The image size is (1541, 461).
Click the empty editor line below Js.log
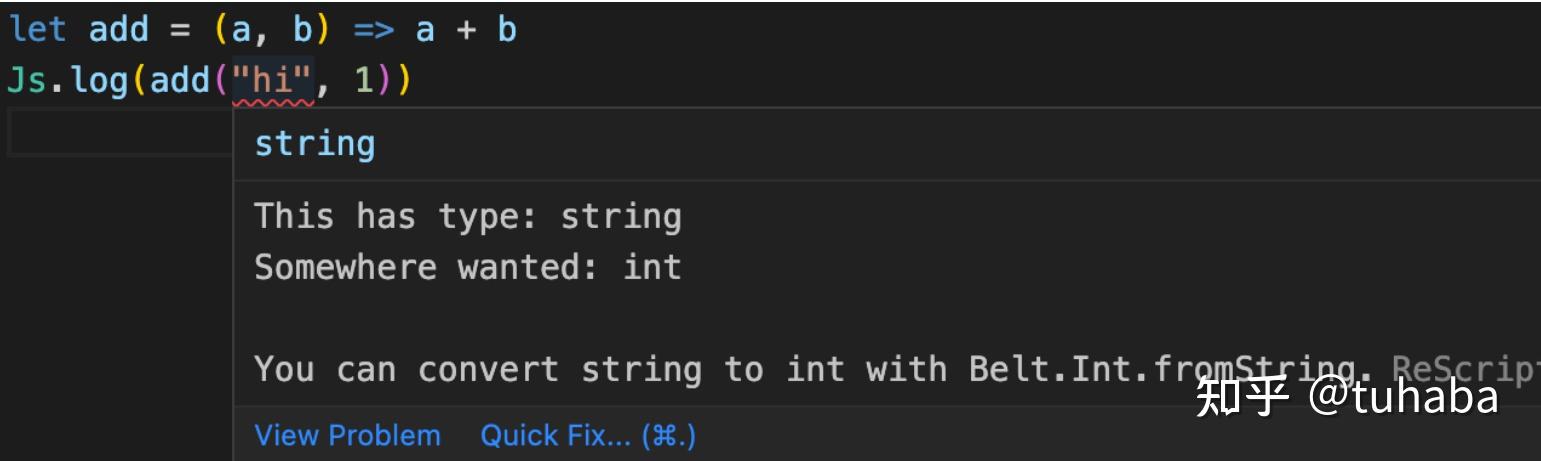[x=118, y=134]
